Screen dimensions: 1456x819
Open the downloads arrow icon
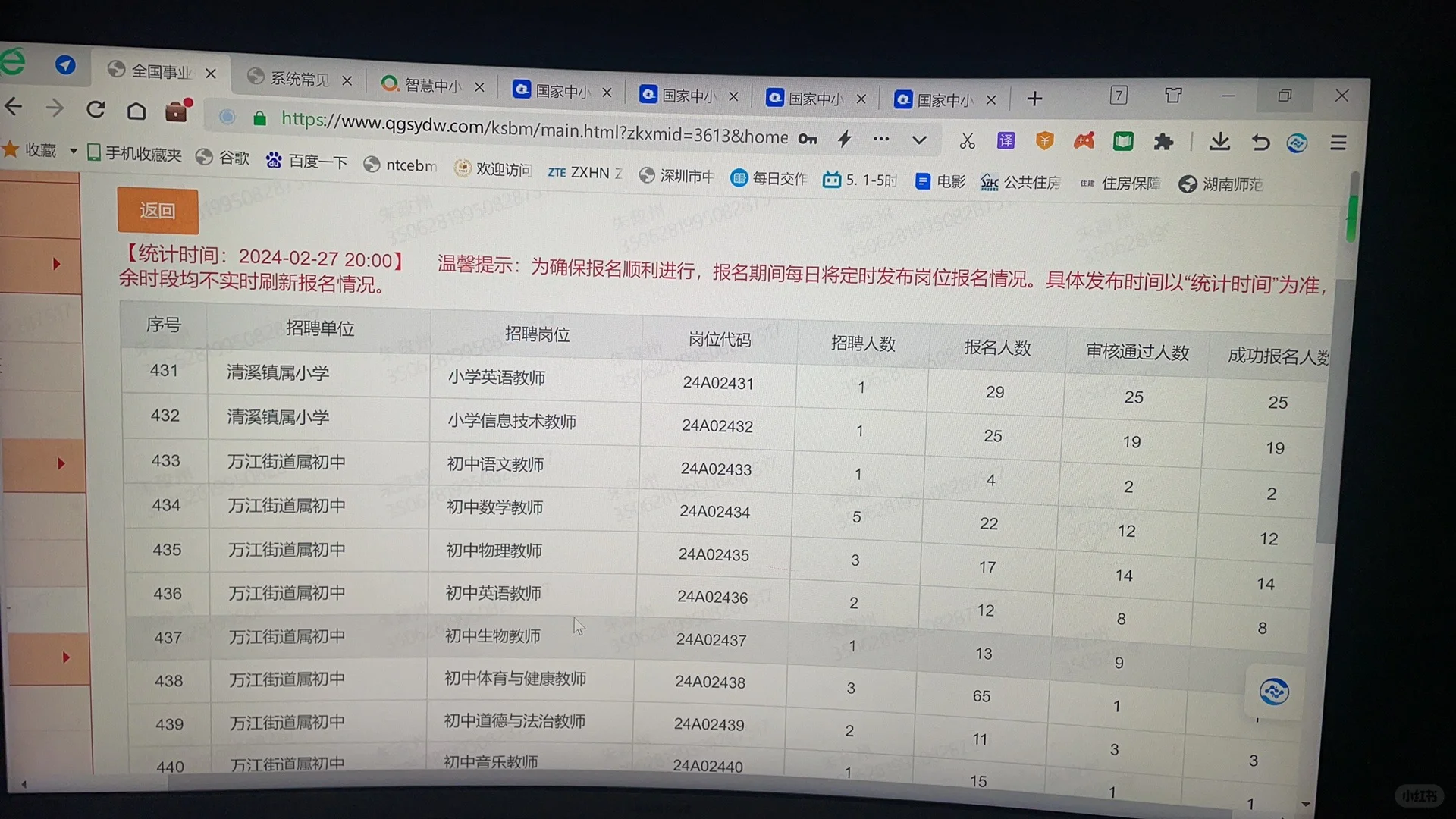(x=1219, y=142)
